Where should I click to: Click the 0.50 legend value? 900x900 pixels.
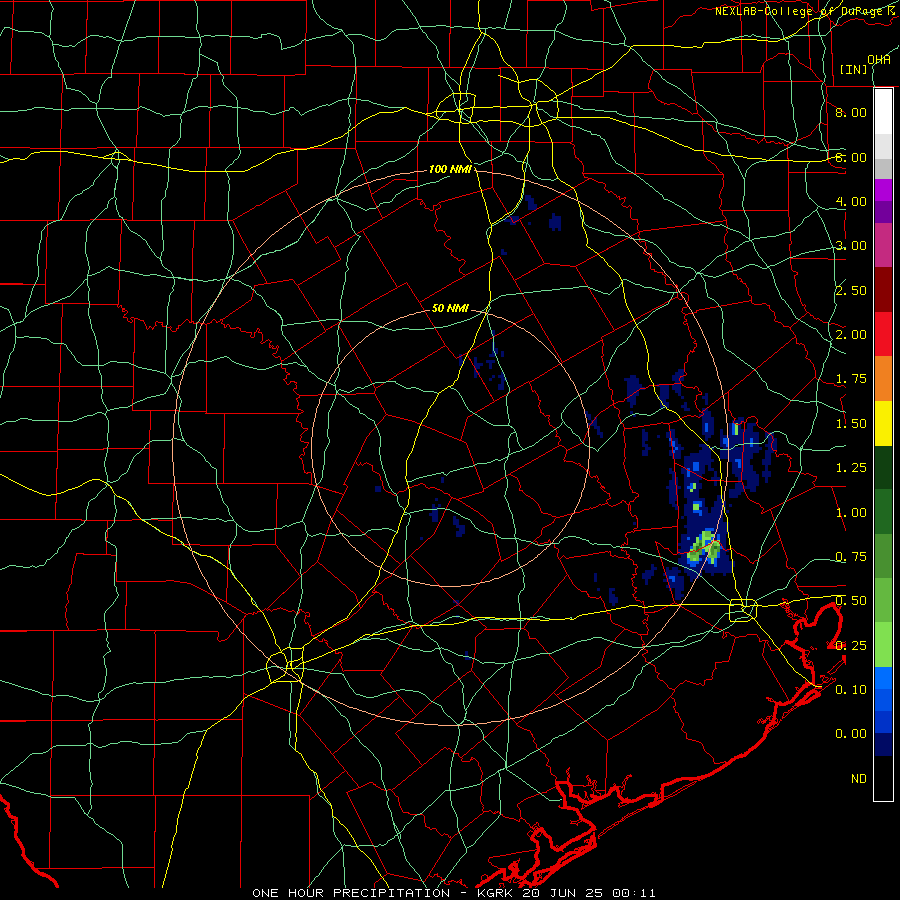click(851, 601)
